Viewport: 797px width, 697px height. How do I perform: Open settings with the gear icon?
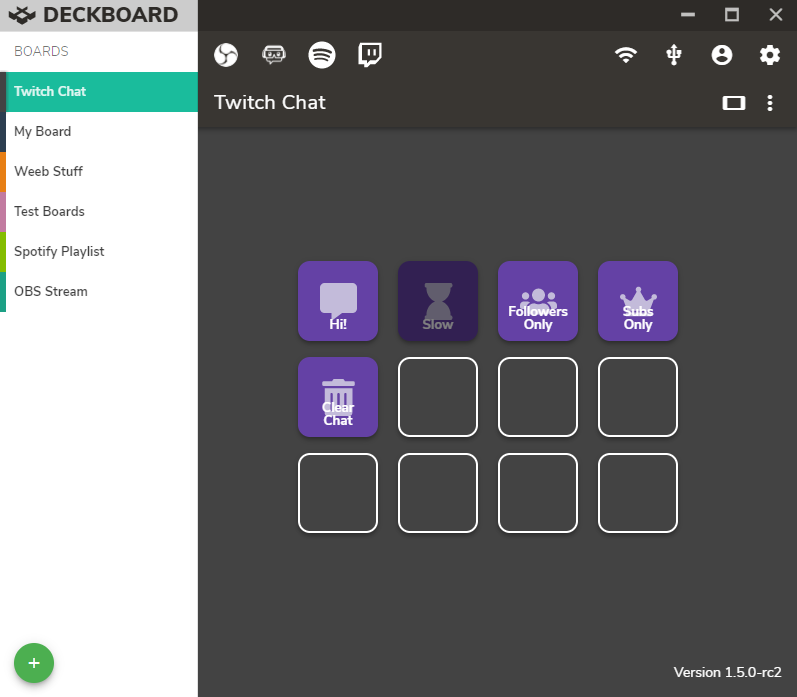tap(770, 54)
